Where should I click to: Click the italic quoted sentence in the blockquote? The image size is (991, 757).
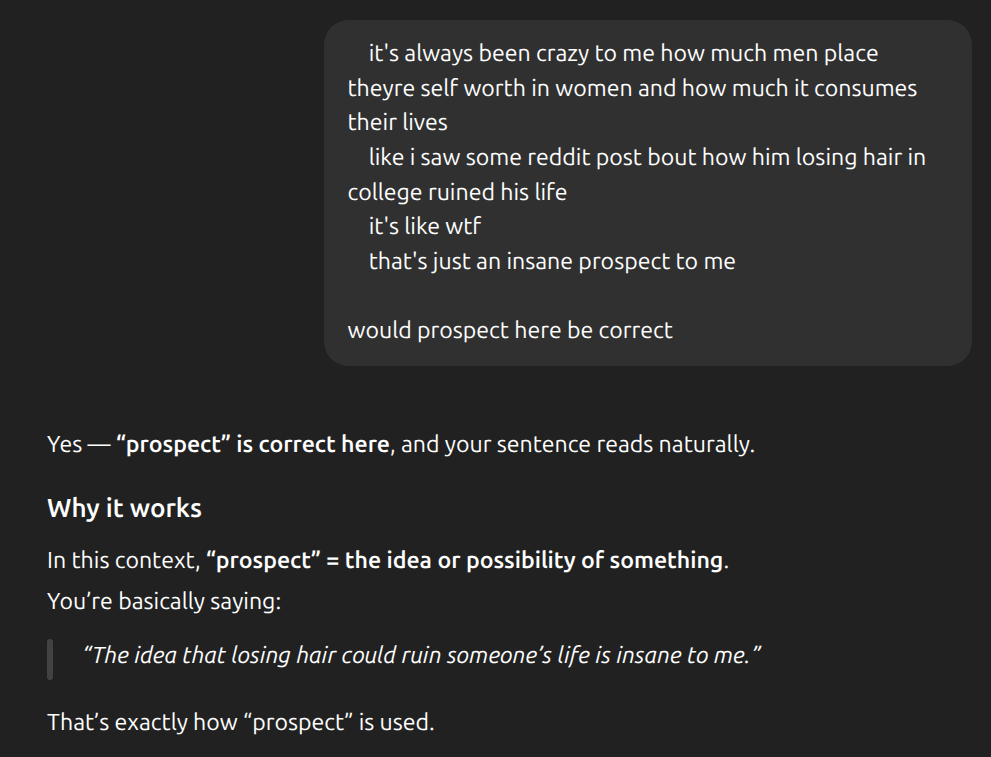[x=422, y=655]
